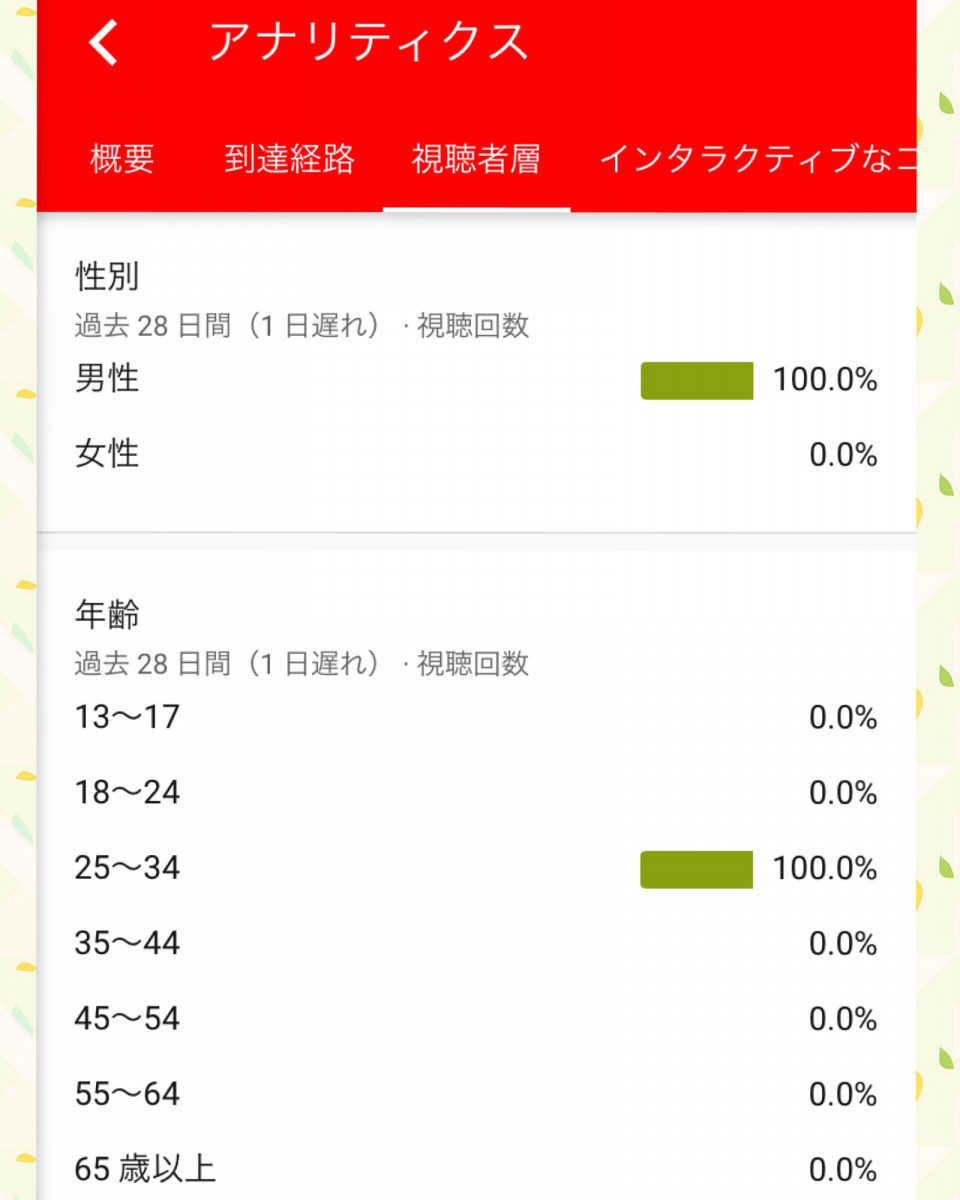960x1200 pixels.
Task: Tap the back arrow icon
Action: [x=103, y=43]
